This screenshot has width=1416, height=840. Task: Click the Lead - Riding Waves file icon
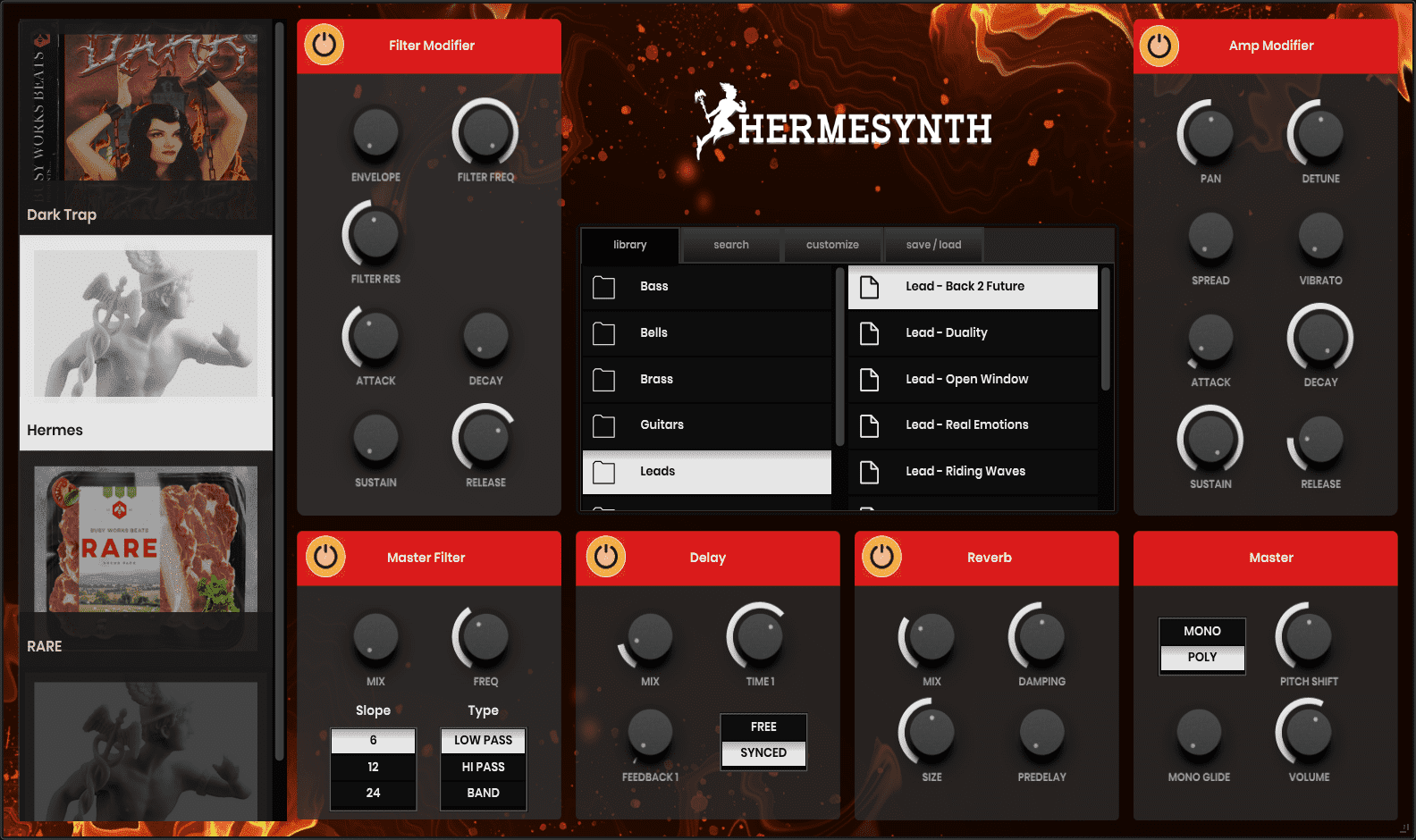[x=869, y=472]
